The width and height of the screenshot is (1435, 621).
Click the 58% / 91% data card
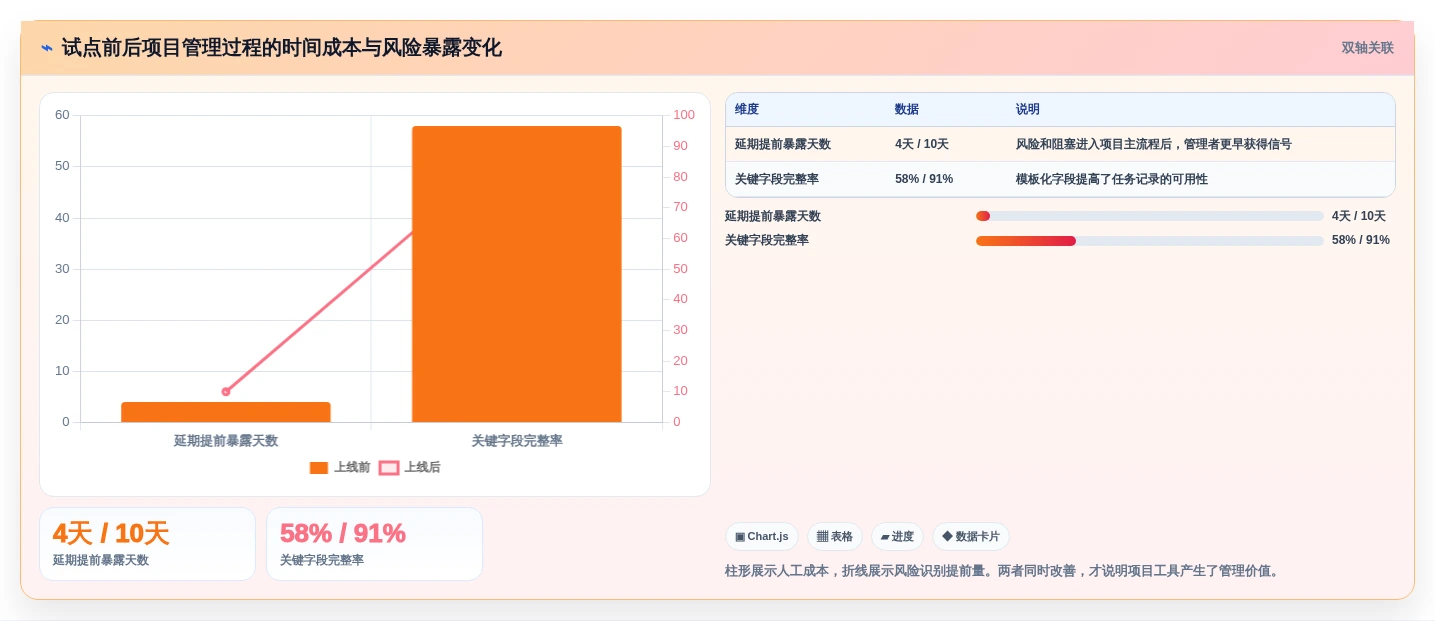[x=374, y=544]
